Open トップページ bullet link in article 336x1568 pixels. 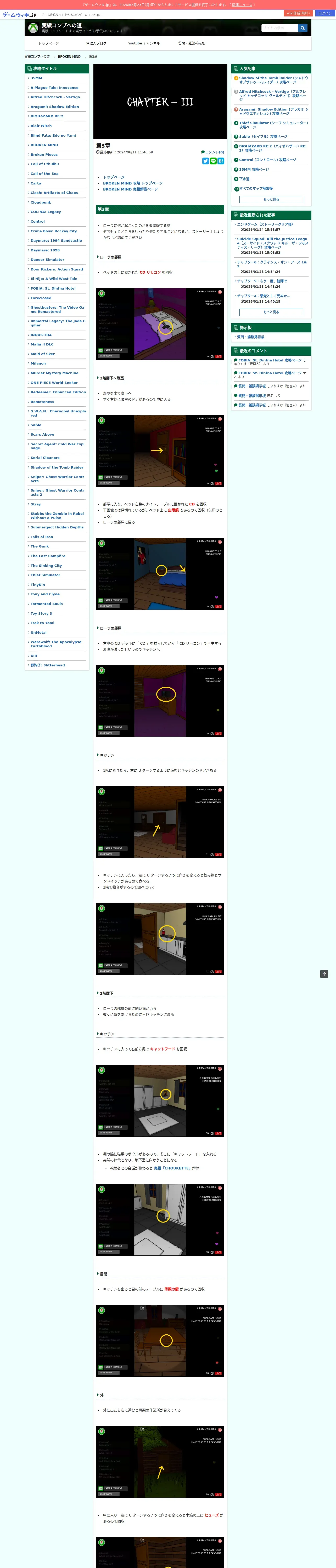pos(113,177)
